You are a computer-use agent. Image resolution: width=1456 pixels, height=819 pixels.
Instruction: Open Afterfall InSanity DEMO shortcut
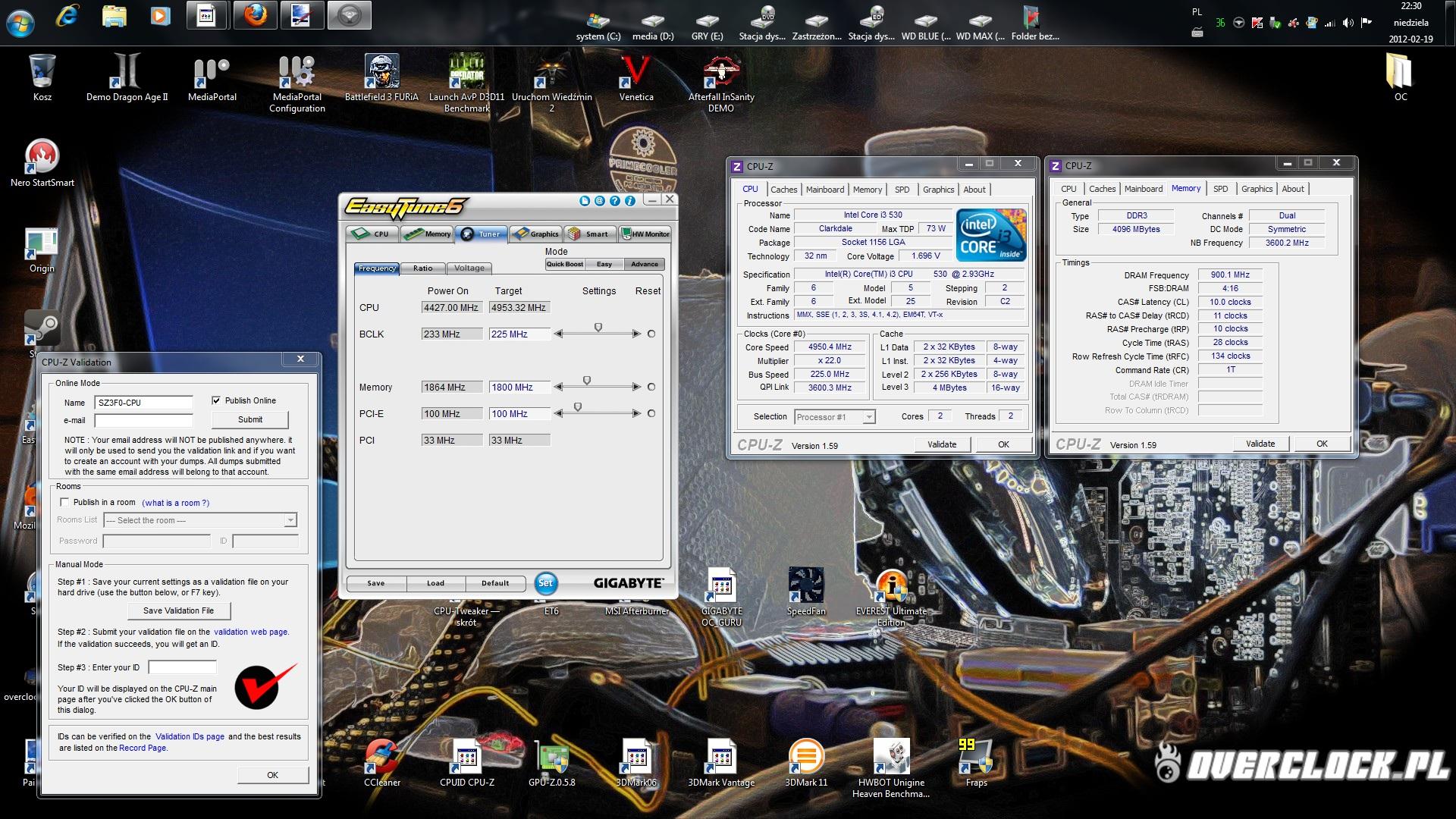point(721,83)
